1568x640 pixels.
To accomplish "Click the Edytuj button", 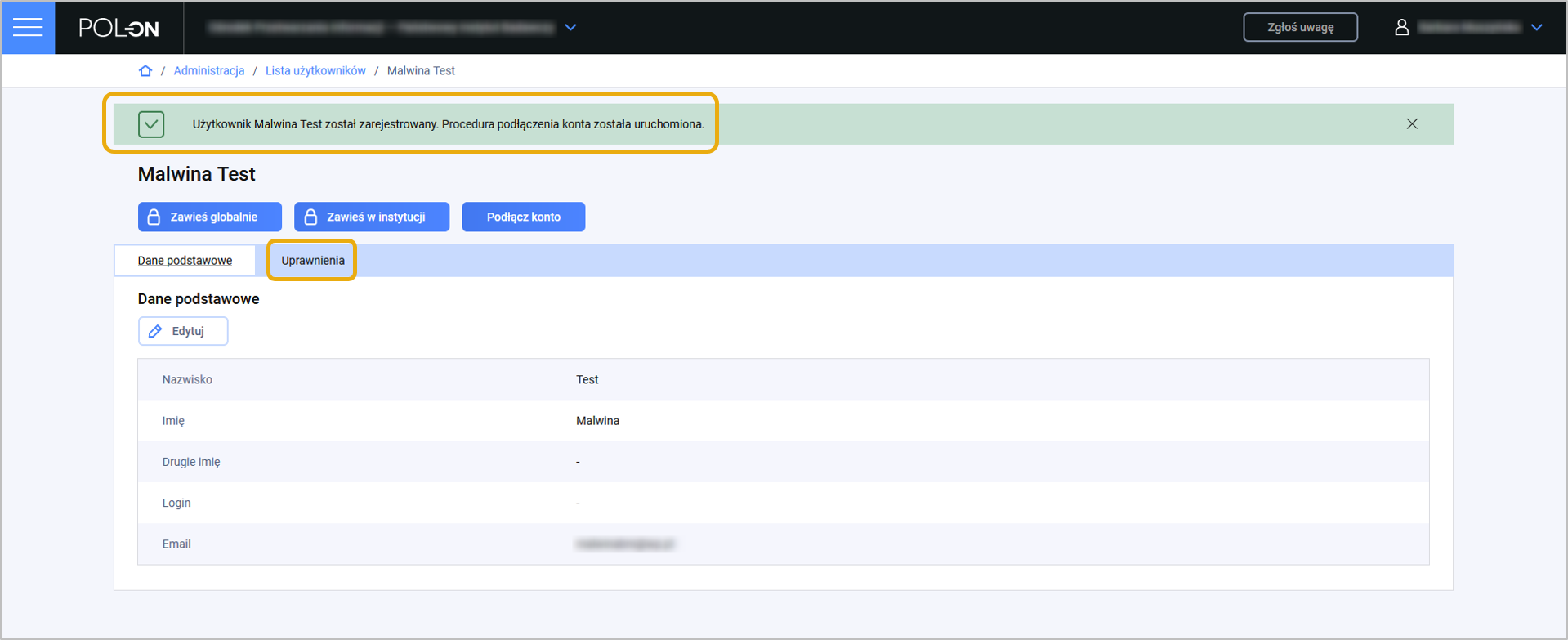I will point(183,331).
